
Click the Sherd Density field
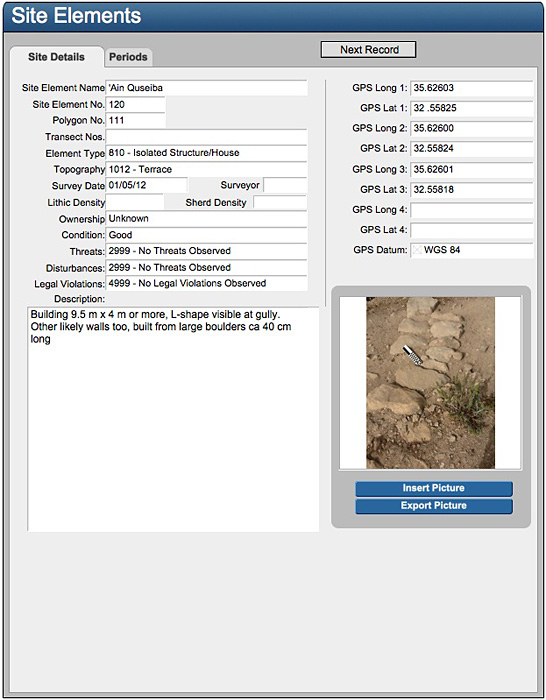pos(280,202)
